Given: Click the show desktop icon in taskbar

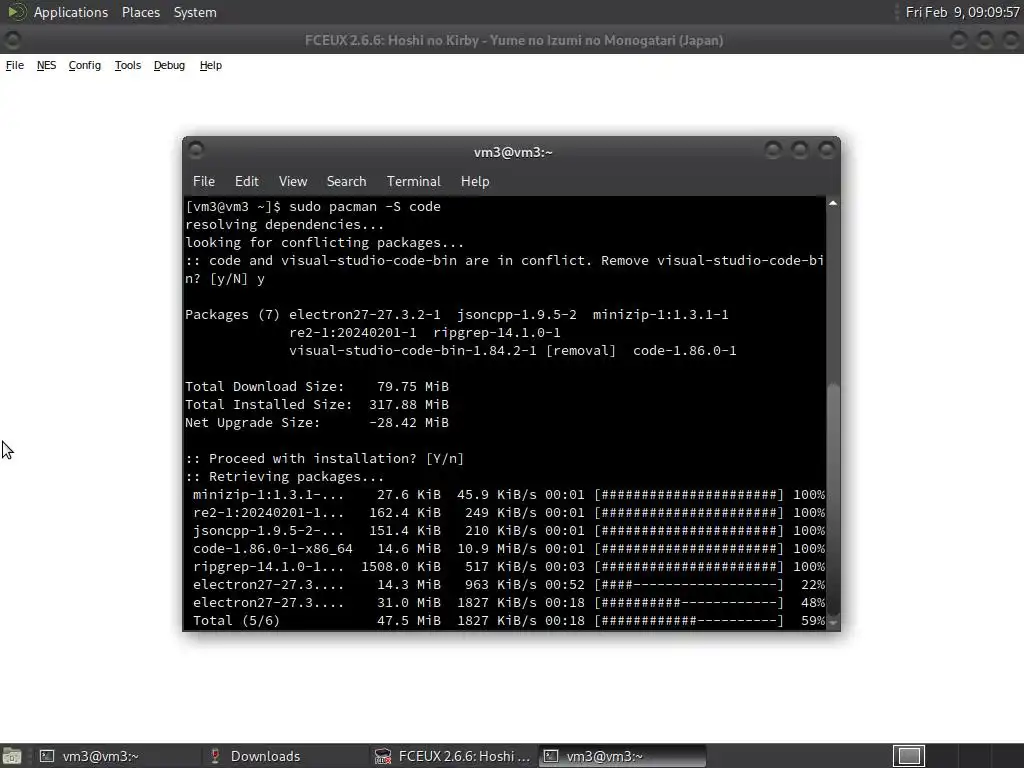Looking at the screenshot, I should 12,756.
